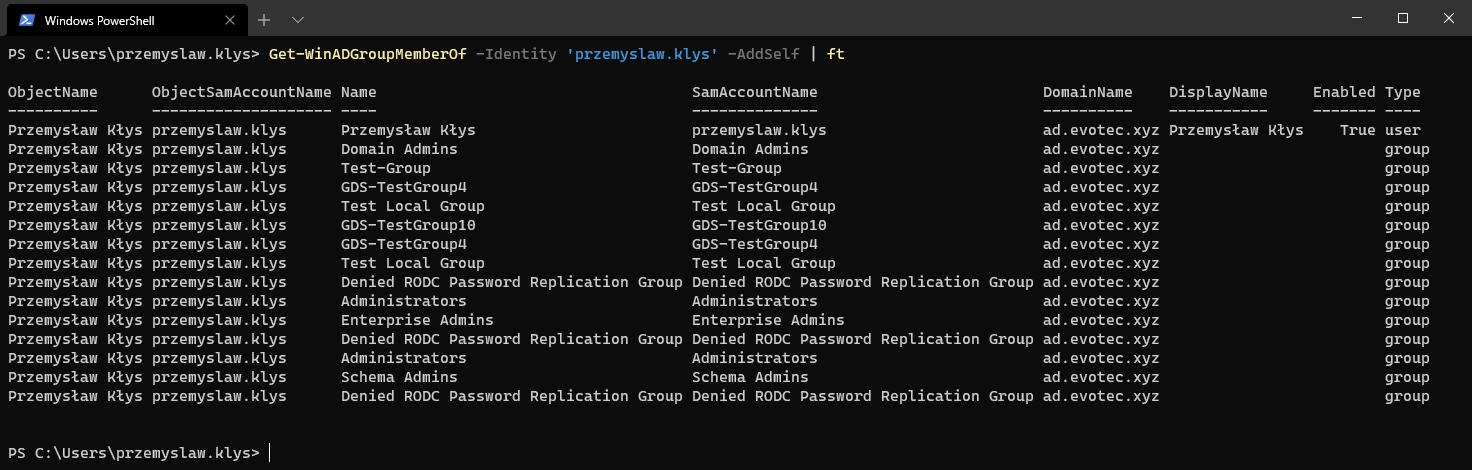
Task: Click Schema Admins in the Name column
Action: coord(399,377)
